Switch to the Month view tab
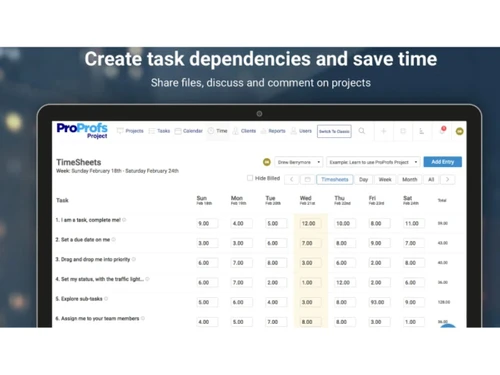 click(410, 179)
